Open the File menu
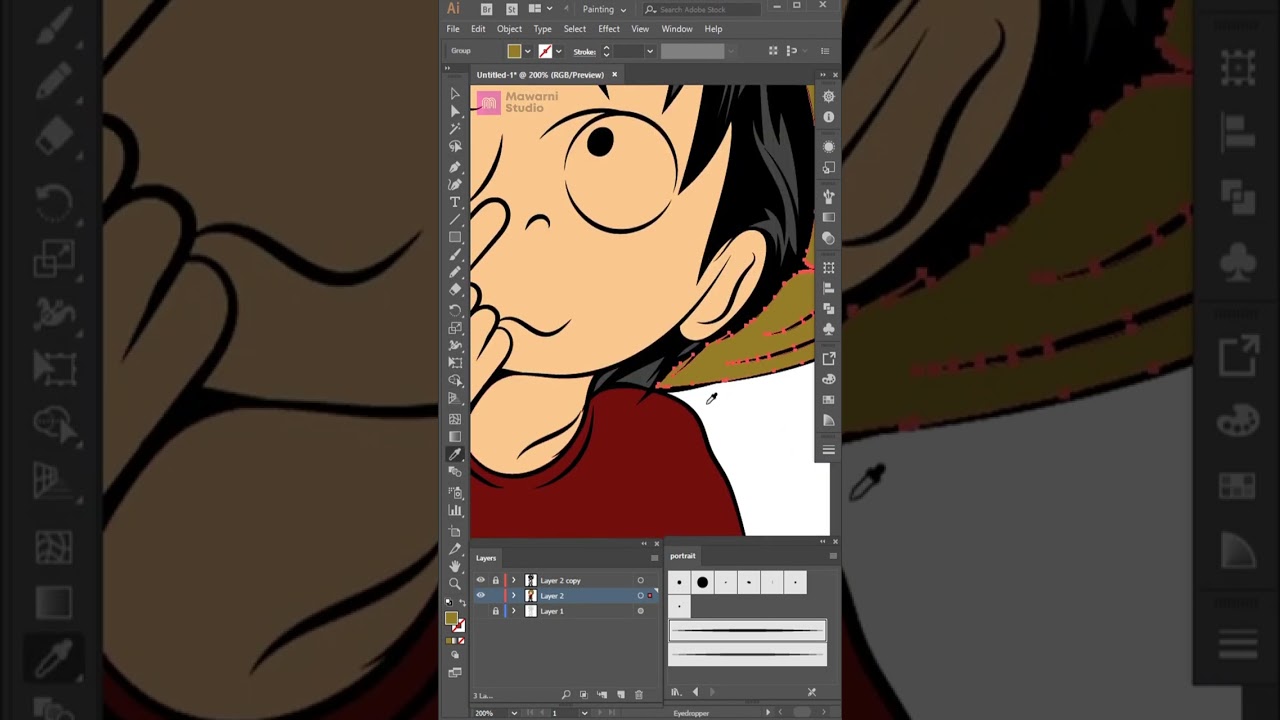Image resolution: width=1280 pixels, height=720 pixels. point(453,29)
